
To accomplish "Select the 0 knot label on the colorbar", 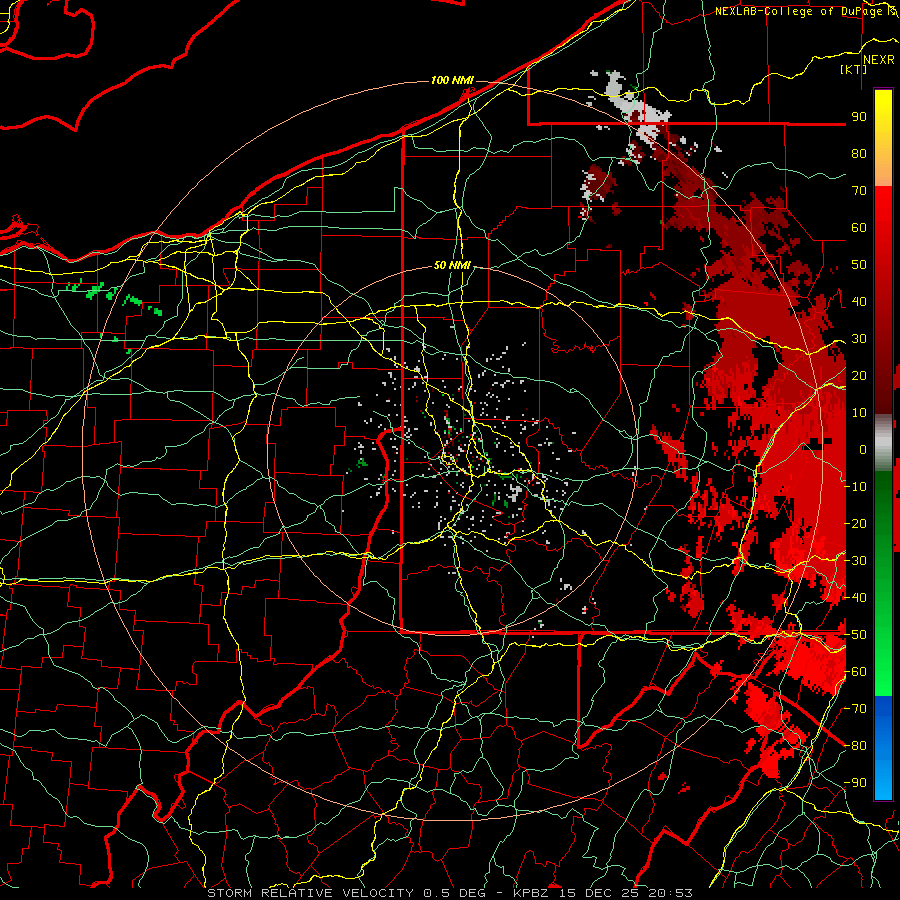I will (863, 449).
